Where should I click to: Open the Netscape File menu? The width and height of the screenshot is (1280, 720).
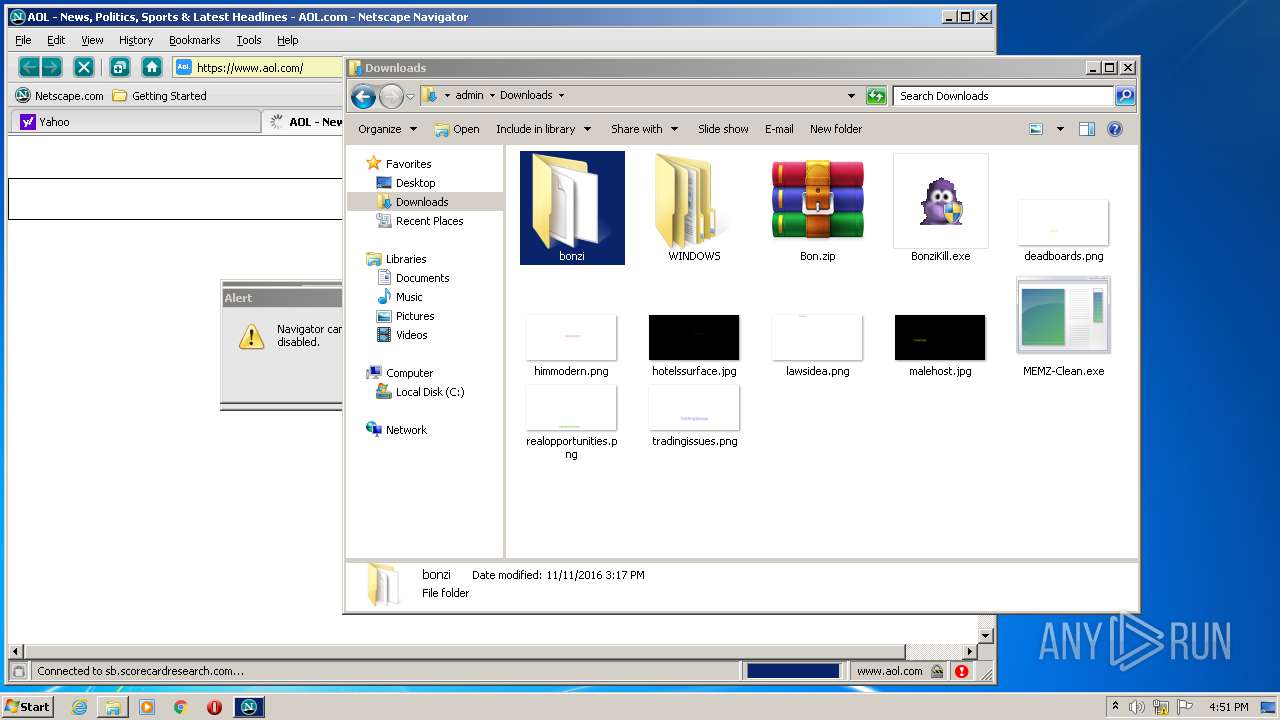[x=23, y=40]
